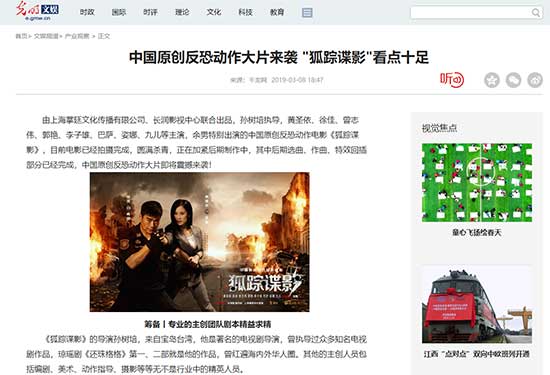The image size is (550, 375).
Task: Focus the search input field
Action: pos(471,13)
